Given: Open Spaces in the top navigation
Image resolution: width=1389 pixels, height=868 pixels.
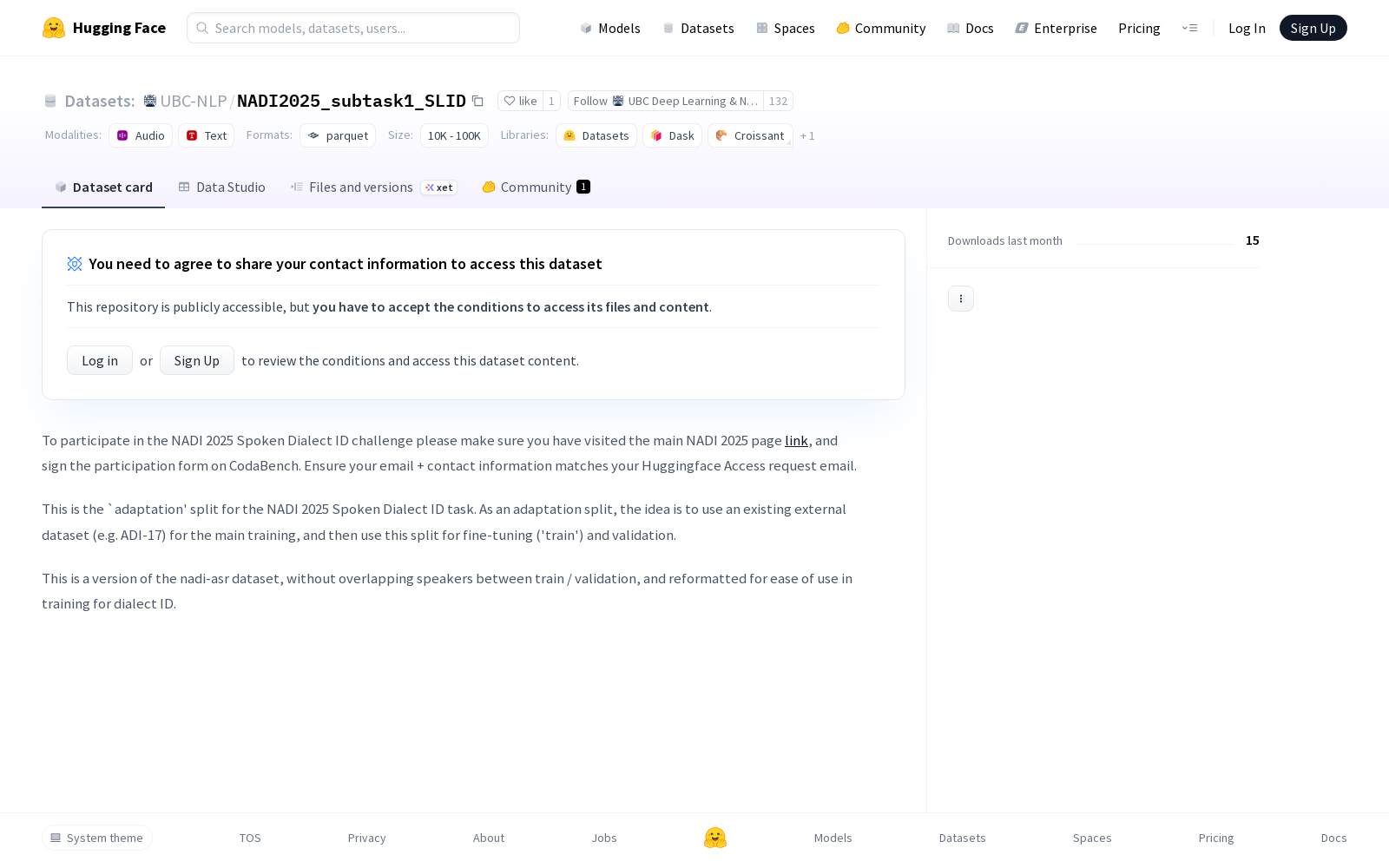Looking at the screenshot, I should click(x=785, y=28).
